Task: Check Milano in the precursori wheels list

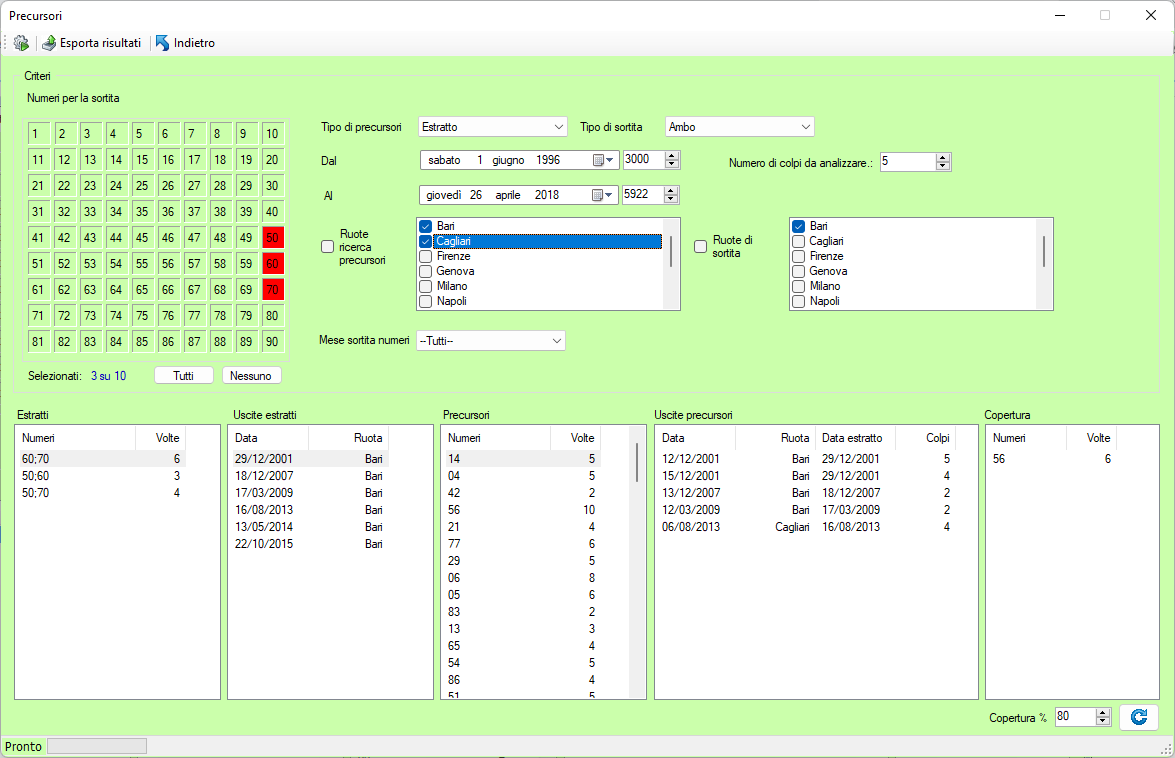Action: [x=426, y=286]
